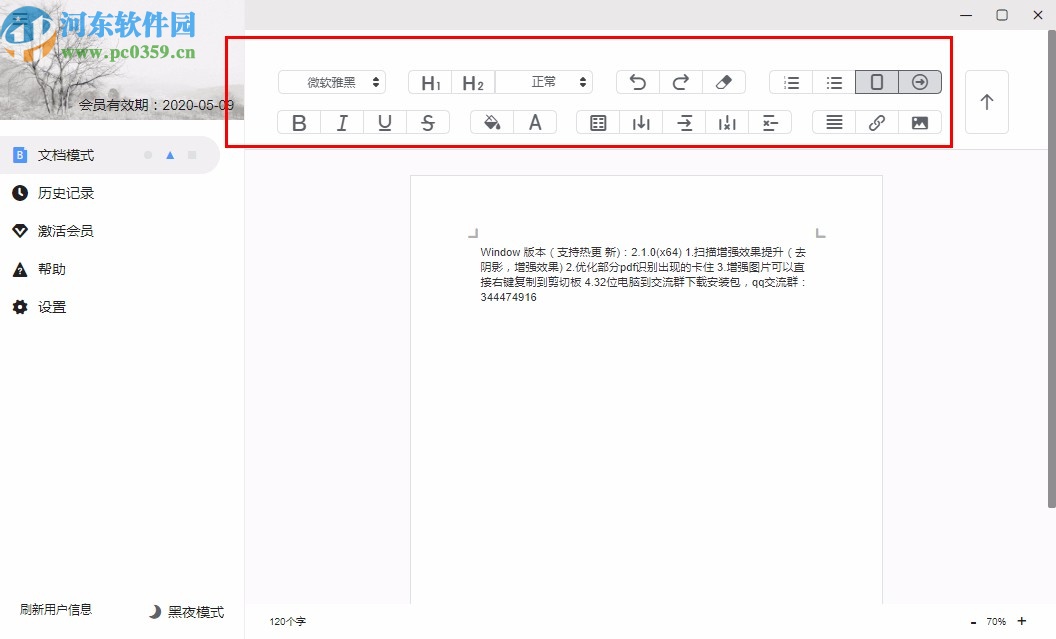Screen dimensions: 1056x639
Task: Insert an ordered list
Action: pos(791,82)
